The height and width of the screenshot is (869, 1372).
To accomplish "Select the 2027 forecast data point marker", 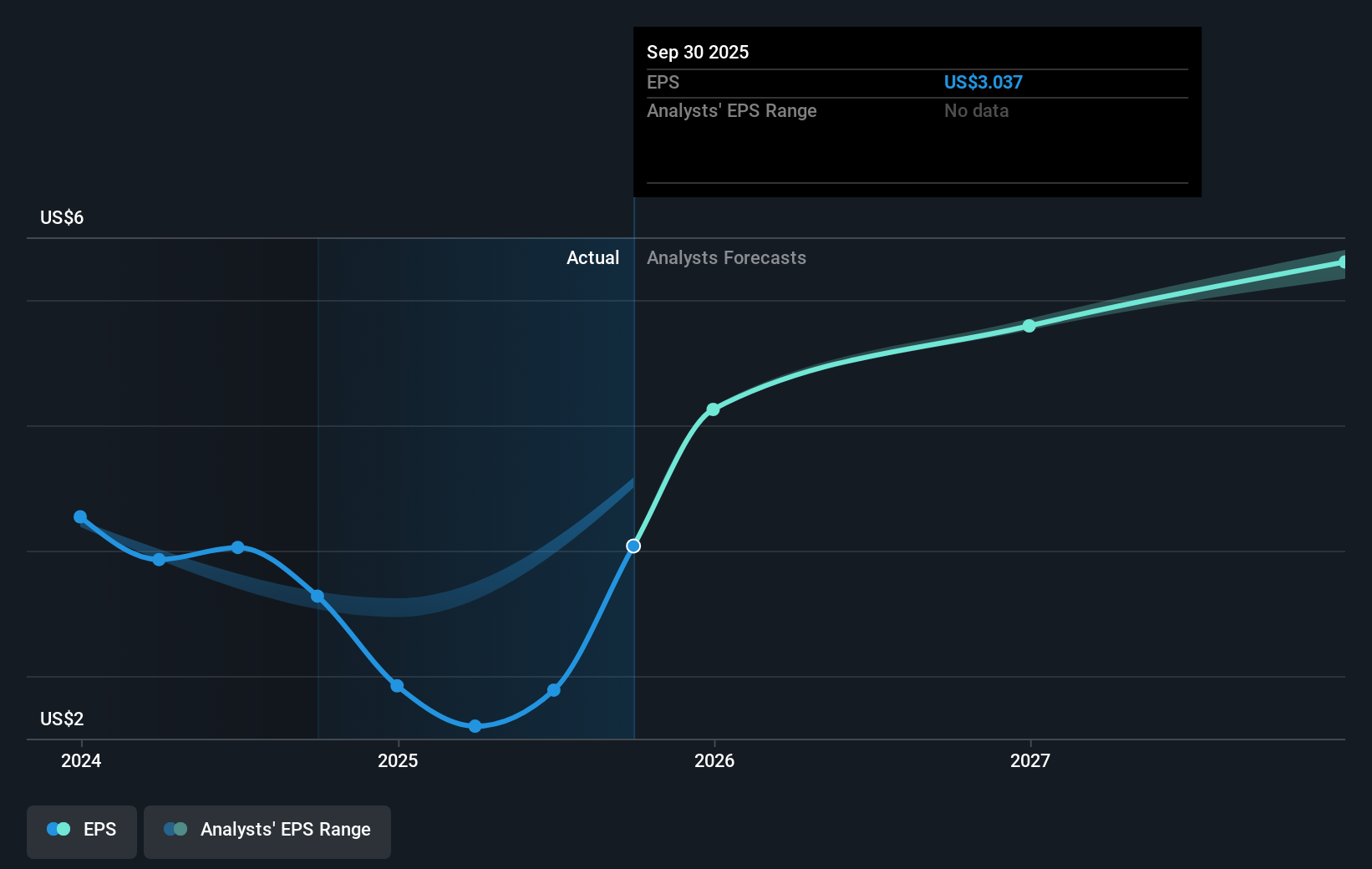I will tap(1028, 327).
